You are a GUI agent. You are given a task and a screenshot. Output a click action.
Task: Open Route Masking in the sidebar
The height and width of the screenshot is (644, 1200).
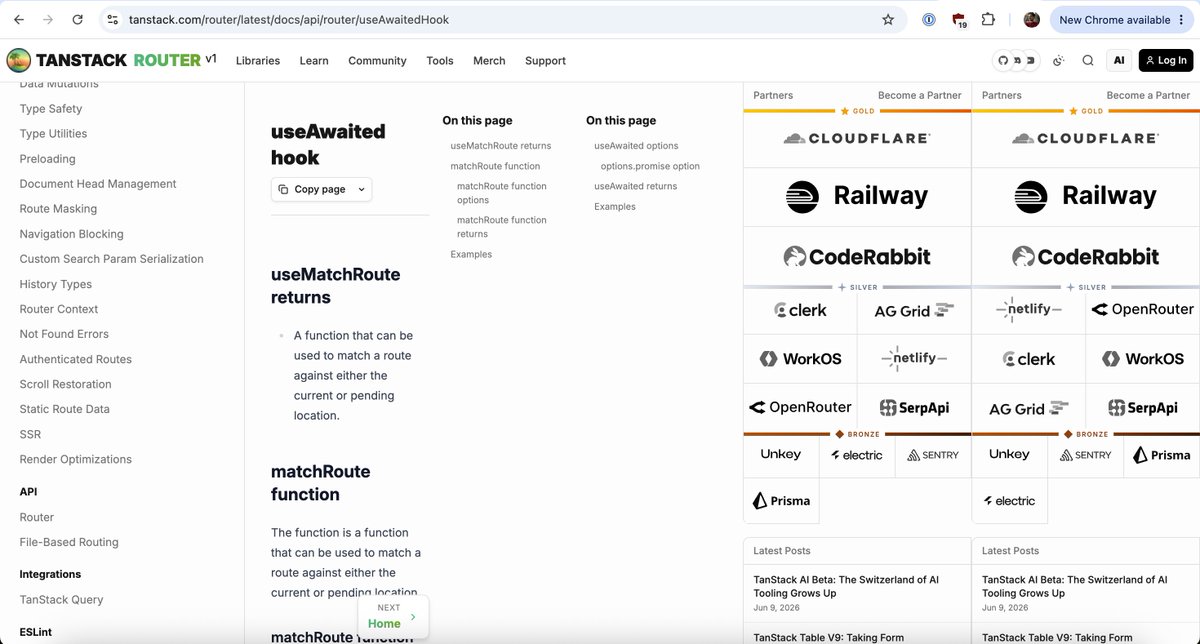click(x=58, y=209)
